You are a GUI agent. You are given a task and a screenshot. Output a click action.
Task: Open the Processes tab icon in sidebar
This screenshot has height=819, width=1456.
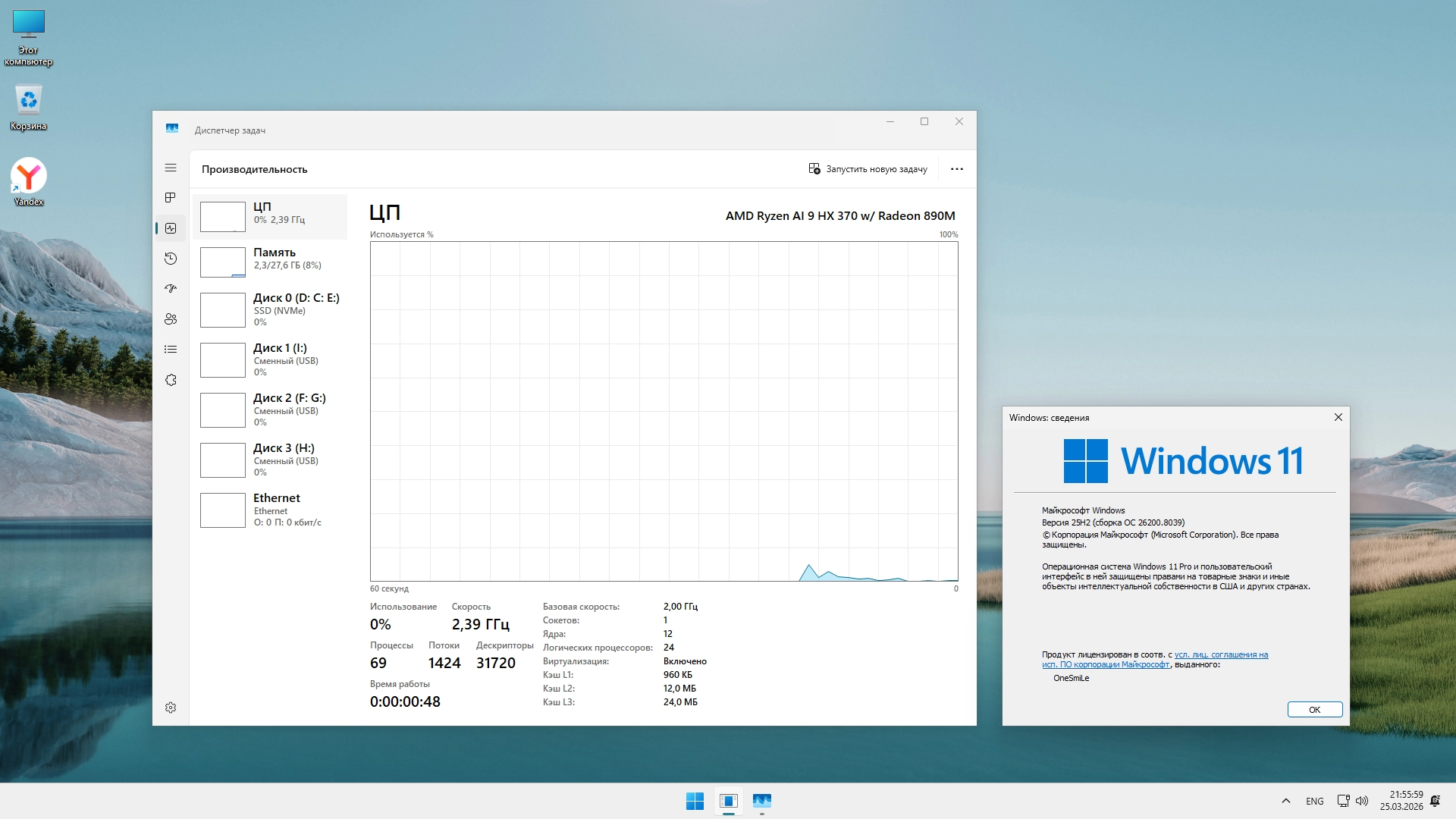[171, 198]
